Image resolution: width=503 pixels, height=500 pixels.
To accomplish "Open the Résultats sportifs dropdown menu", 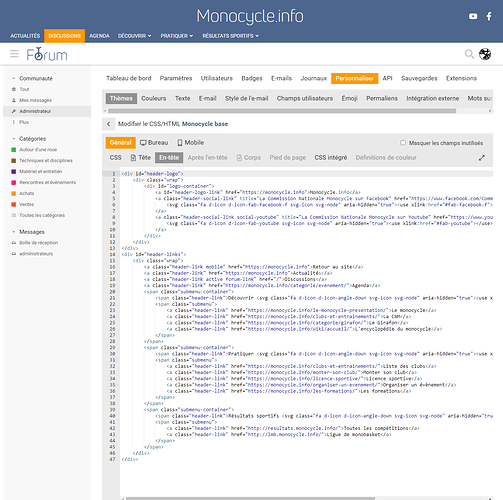I will 230,36.
